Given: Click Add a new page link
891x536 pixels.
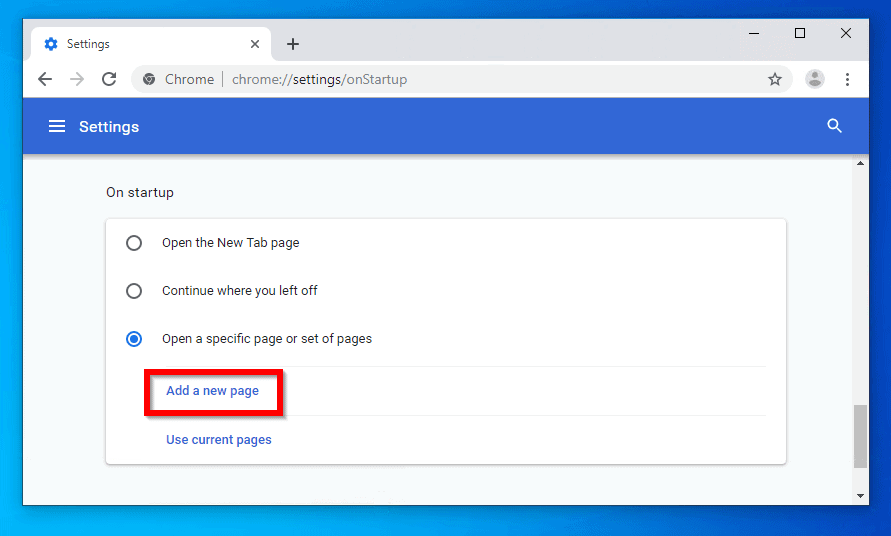Looking at the screenshot, I should pyautogui.click(x=213, y=391).
